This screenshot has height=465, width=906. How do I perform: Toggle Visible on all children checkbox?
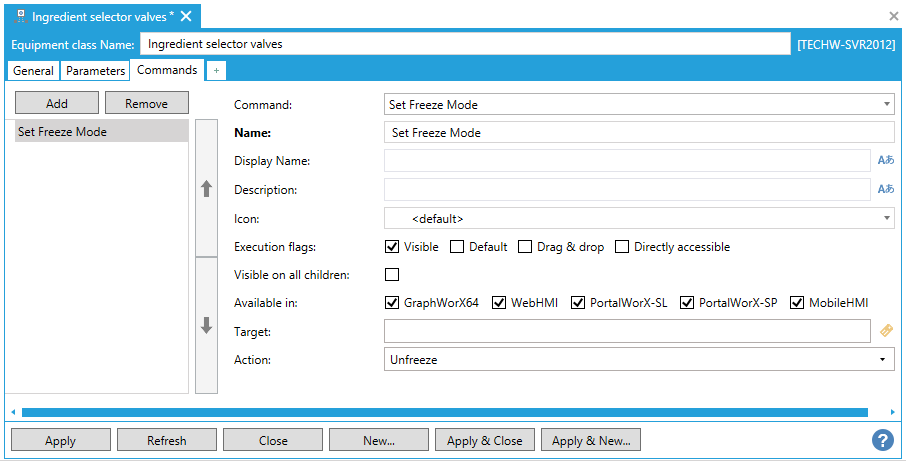392,275
